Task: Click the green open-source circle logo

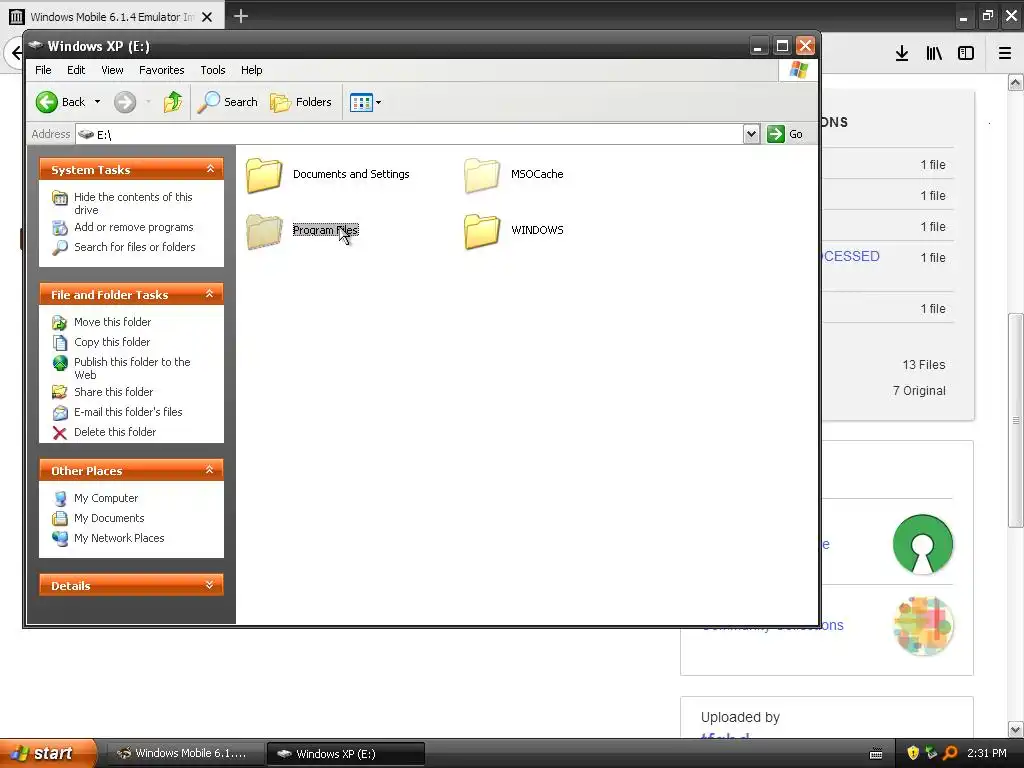Action: tap(923, 544)
